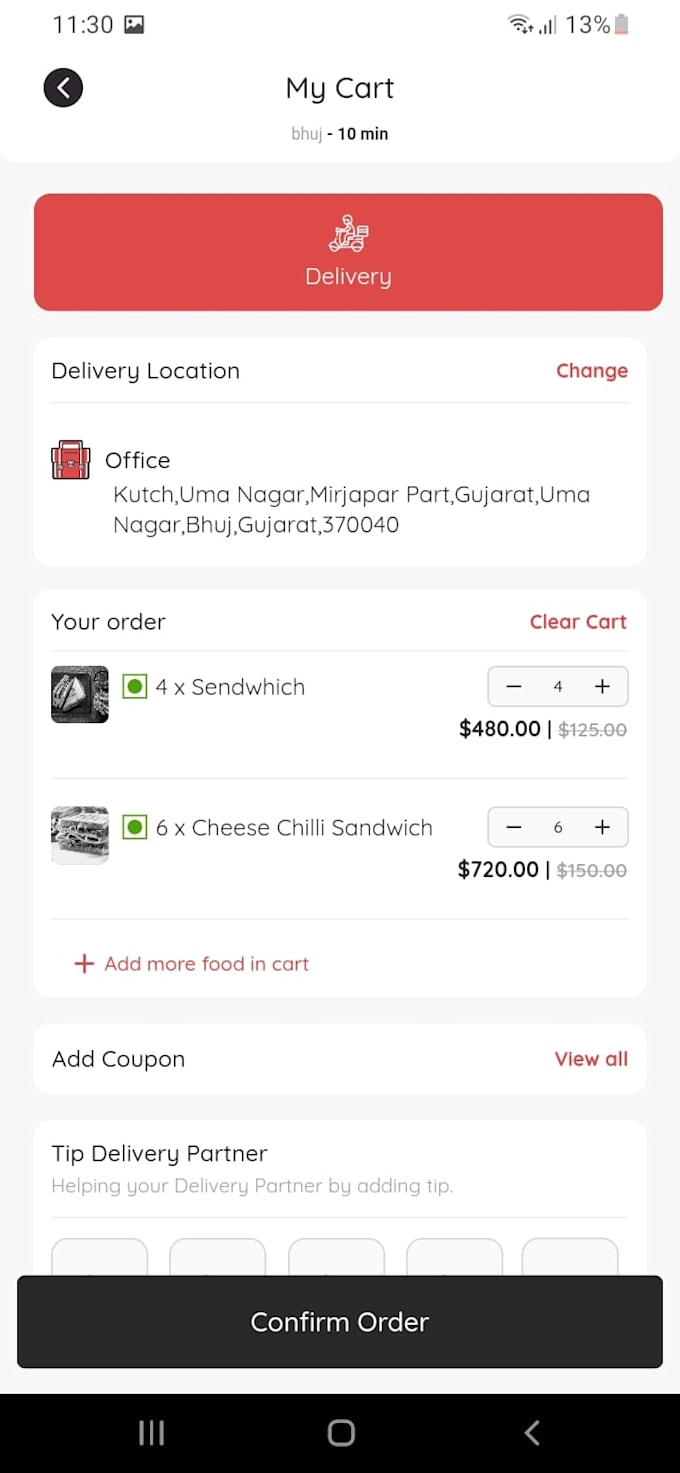This screenshot has height=1473, width=680.
Task: Click the red lunch bag icon beside Office
Action: 70,460
